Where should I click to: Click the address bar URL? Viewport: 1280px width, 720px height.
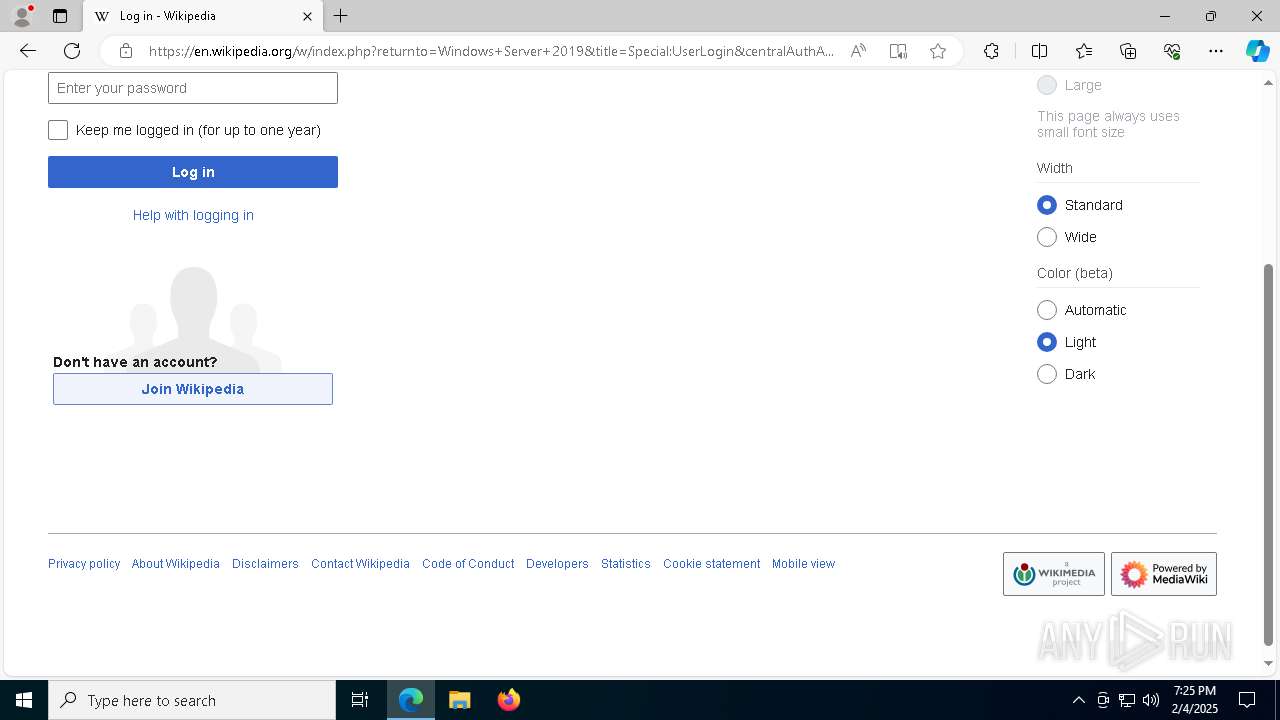coord(490,51)
